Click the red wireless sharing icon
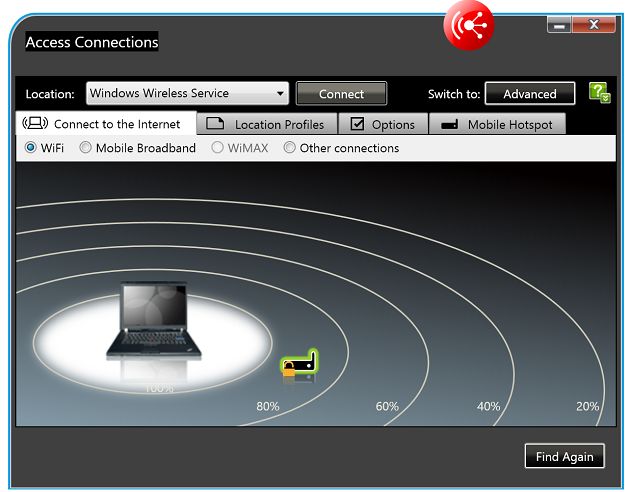Viewport: 630px width, 492px height. [x=469, y=25]
